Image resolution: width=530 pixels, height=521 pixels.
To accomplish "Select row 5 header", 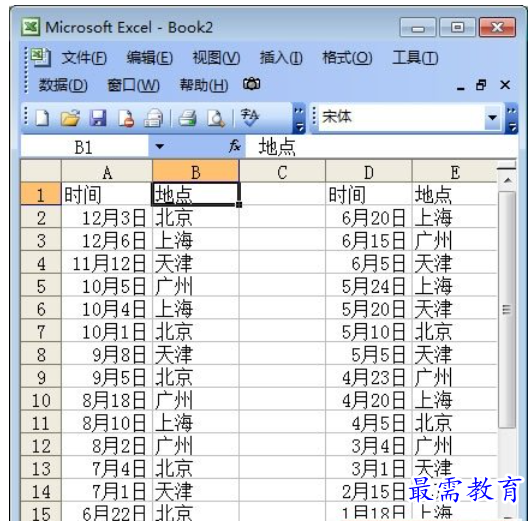I will pyautogui.click(x=41, y=286).
